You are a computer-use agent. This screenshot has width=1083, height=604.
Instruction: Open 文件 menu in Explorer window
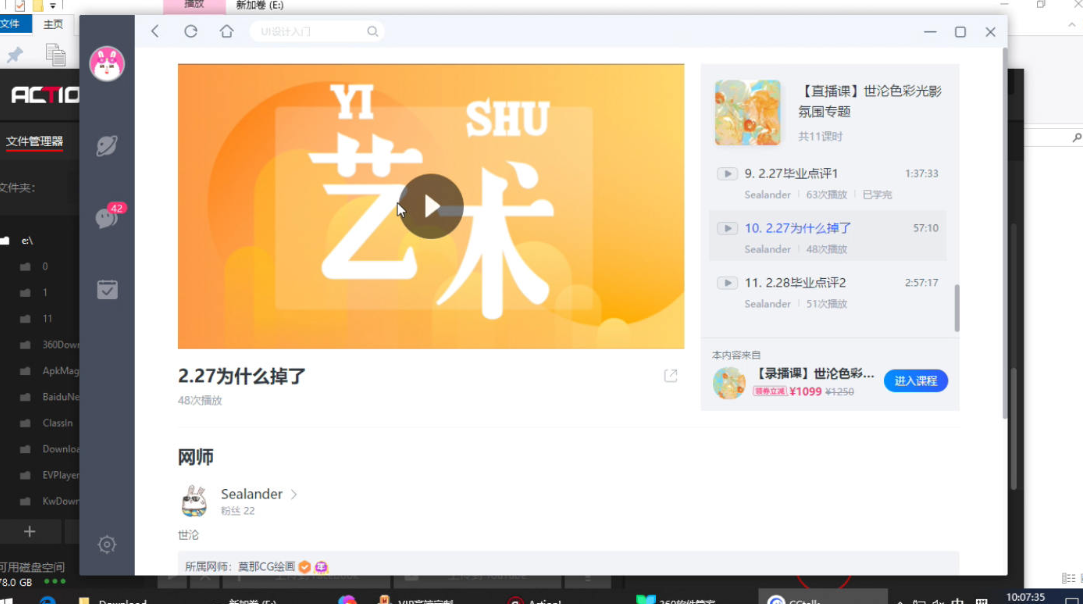(10, 23)
